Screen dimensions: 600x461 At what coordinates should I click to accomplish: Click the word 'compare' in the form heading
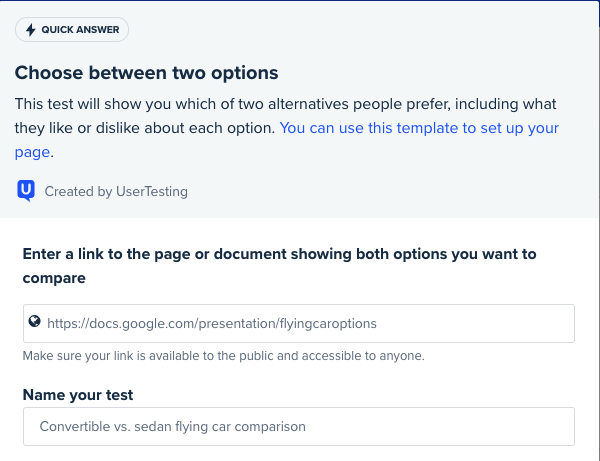point(54,277)
